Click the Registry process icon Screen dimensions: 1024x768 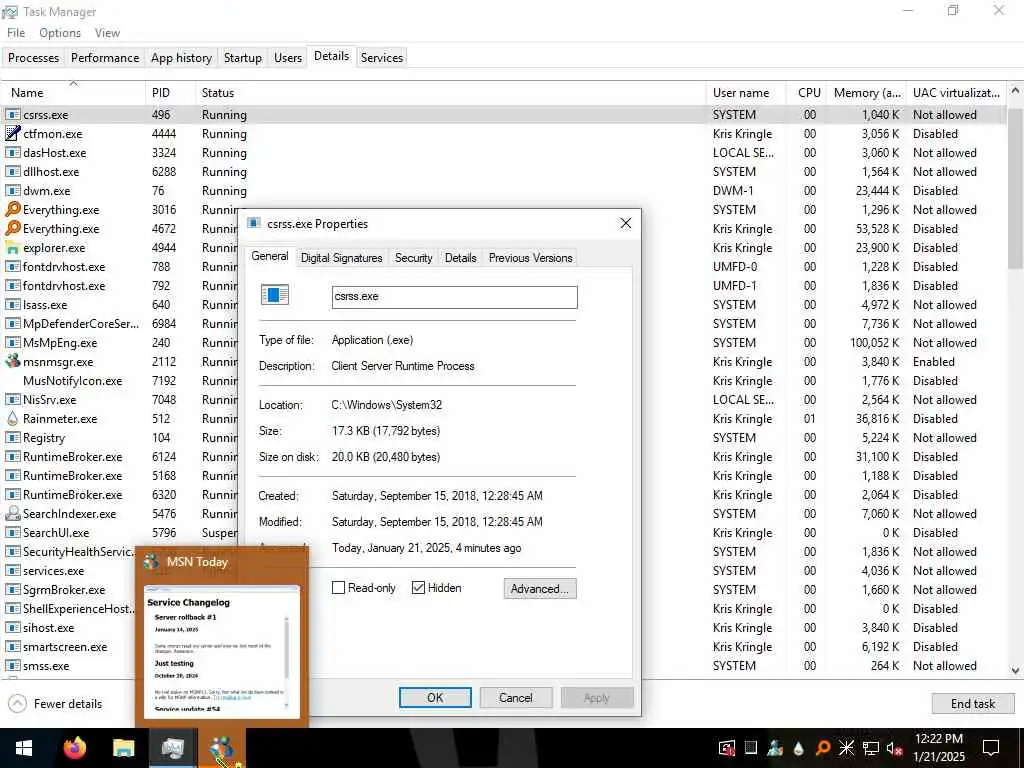point(12,438)
